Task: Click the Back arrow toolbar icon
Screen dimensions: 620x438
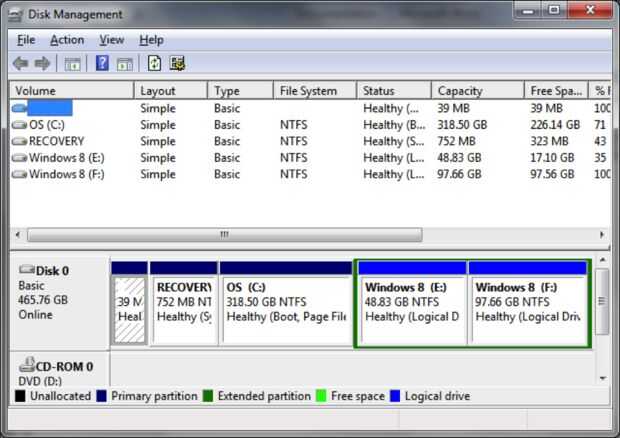Action: coord(21,63)
